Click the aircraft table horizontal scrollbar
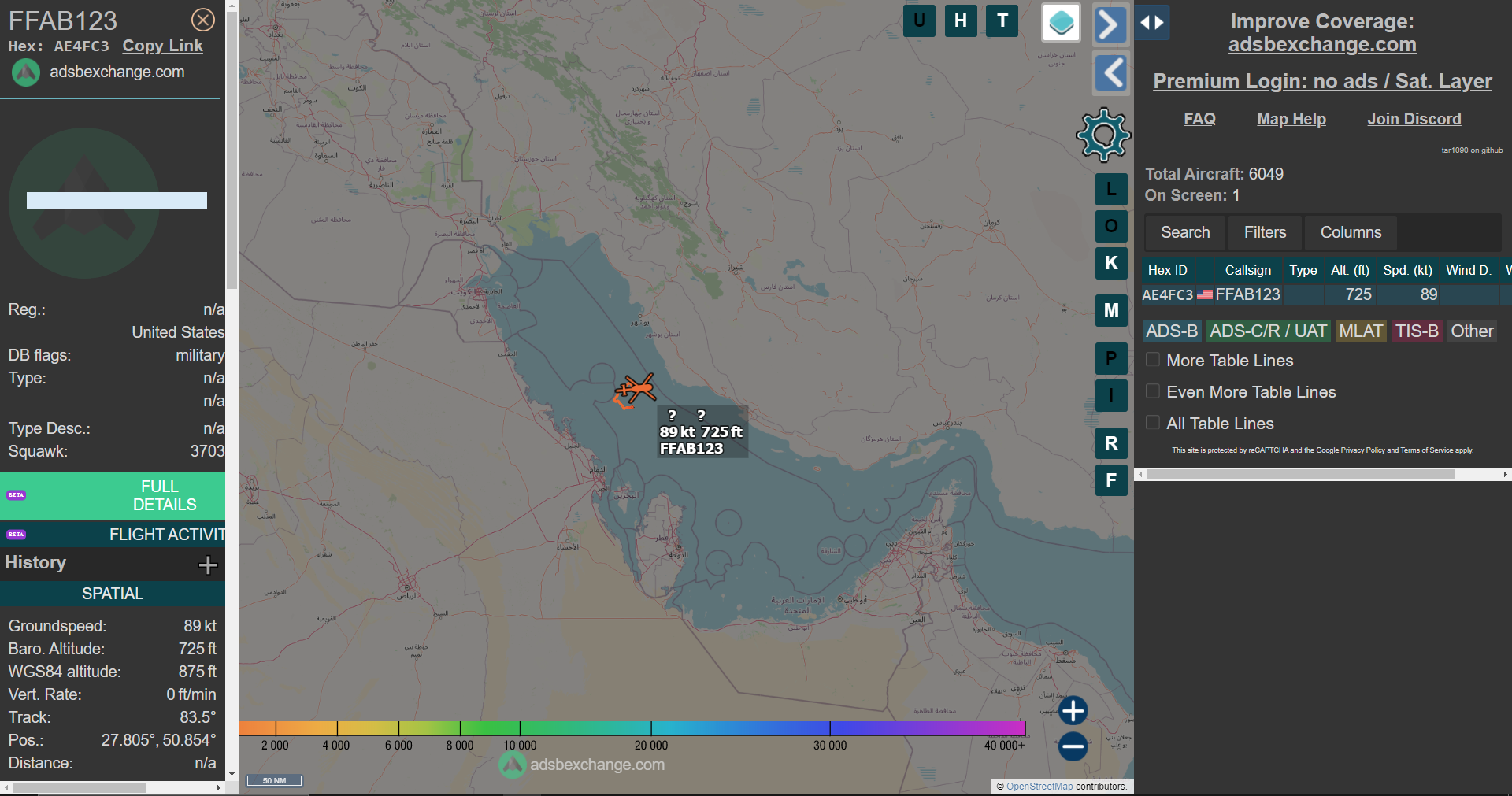 pyautogui.click(x=1301, y=475)
